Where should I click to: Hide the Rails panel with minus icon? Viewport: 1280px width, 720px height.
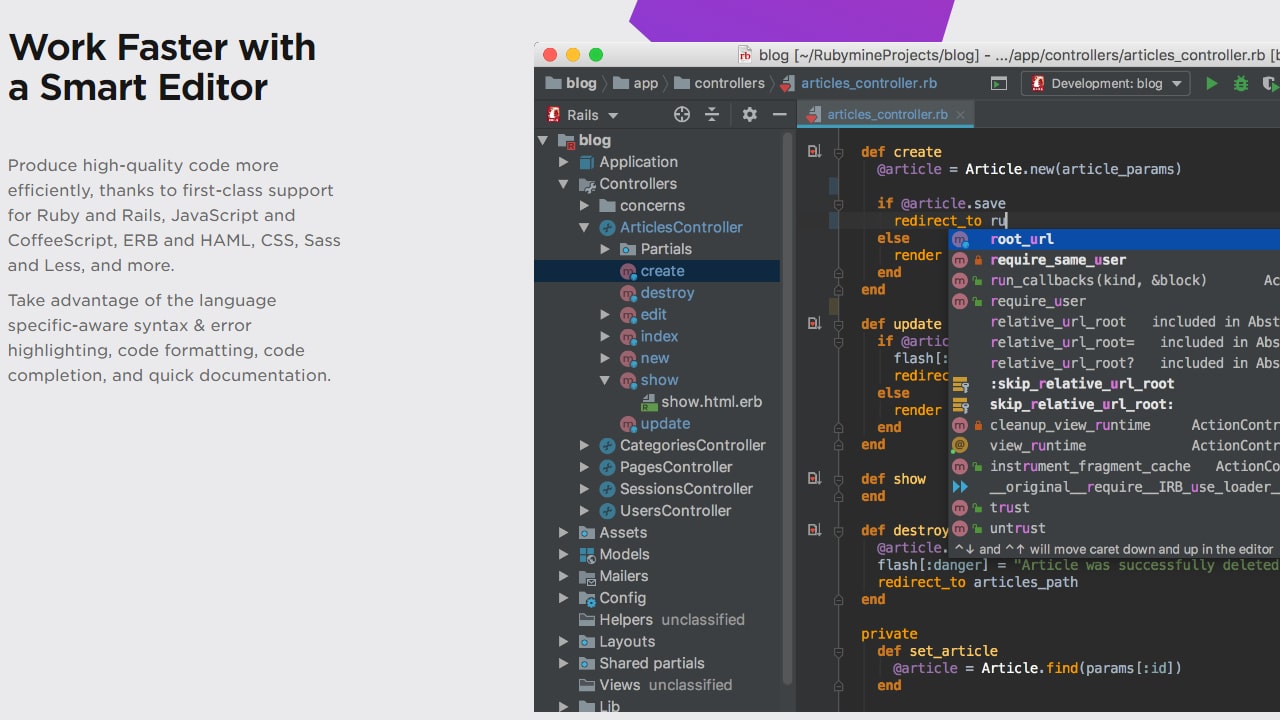click(x=779, y=115)
